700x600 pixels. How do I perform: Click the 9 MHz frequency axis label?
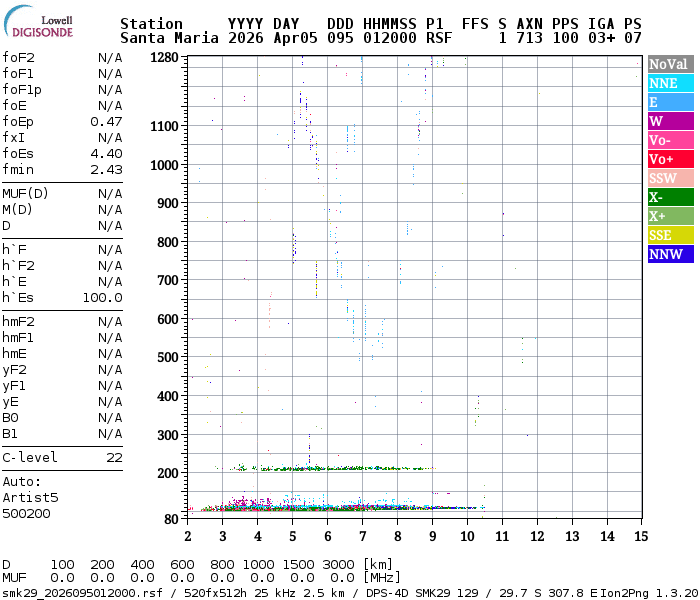433,536
